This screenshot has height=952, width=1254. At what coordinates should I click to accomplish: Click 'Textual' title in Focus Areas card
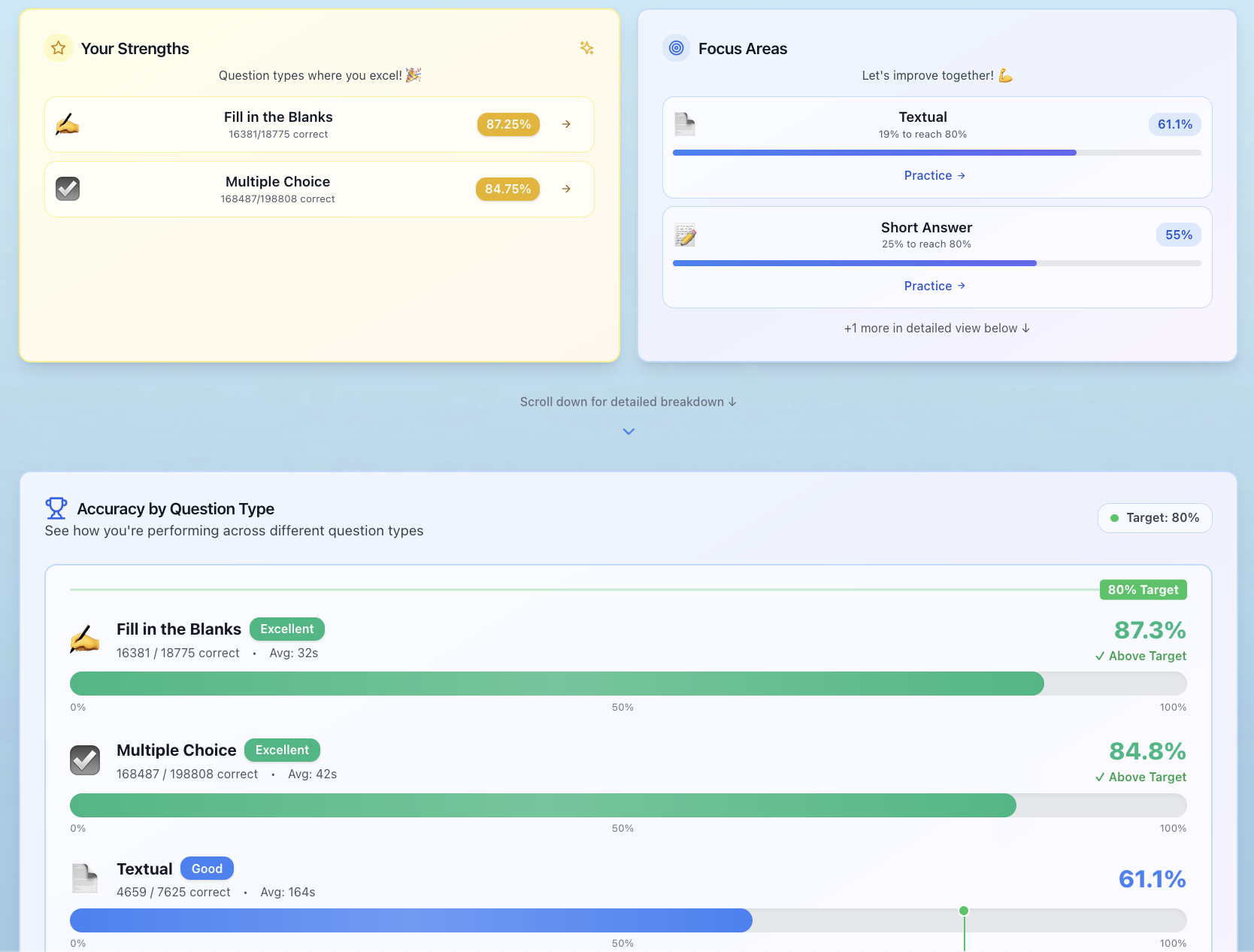point(922,117)
